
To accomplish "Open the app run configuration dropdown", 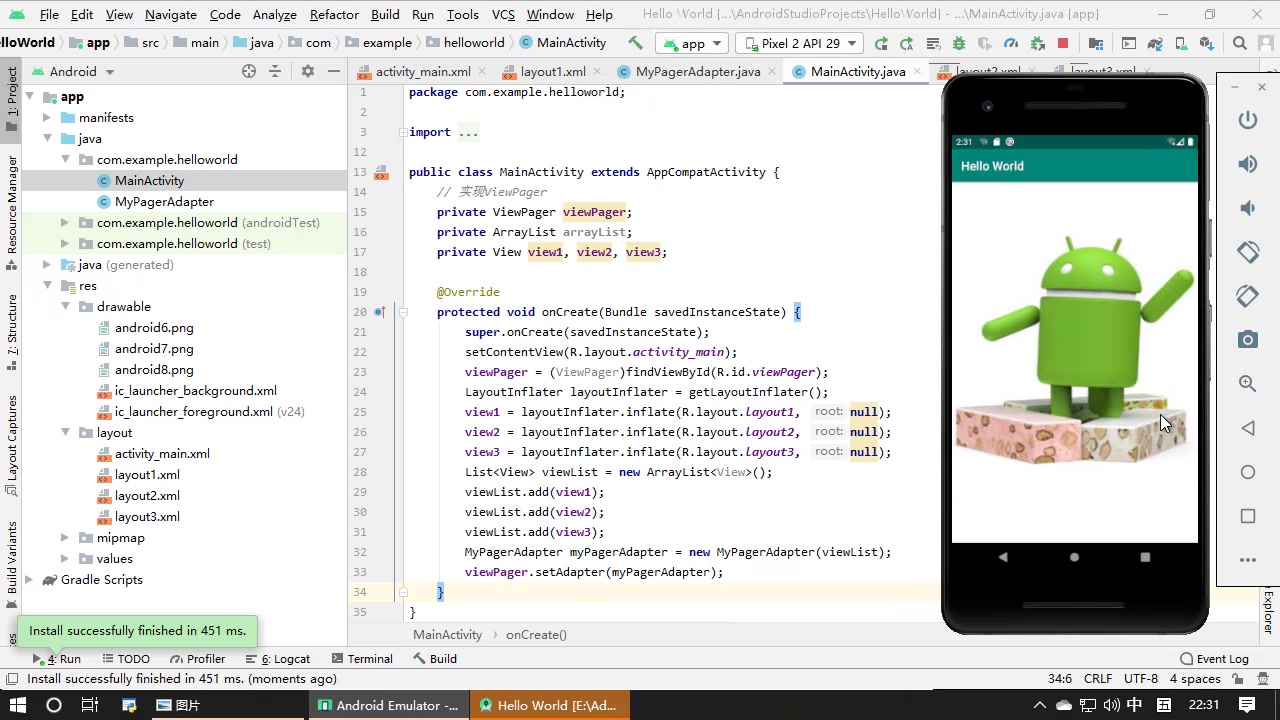I will [x=692, y=43].
